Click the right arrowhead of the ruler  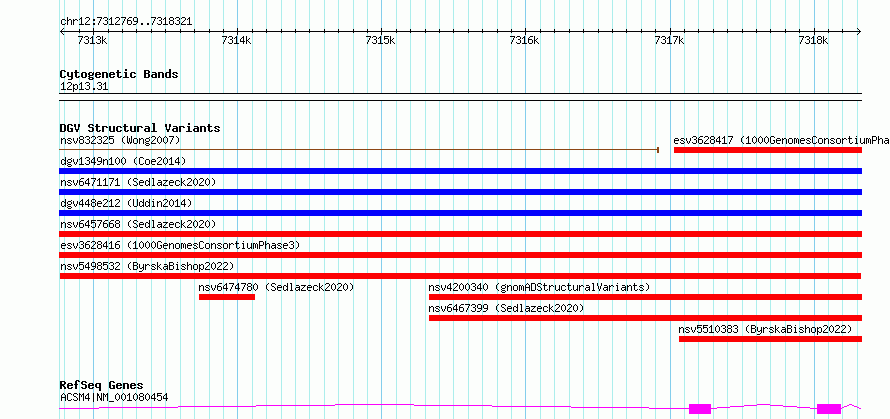[x=859, y=31]
